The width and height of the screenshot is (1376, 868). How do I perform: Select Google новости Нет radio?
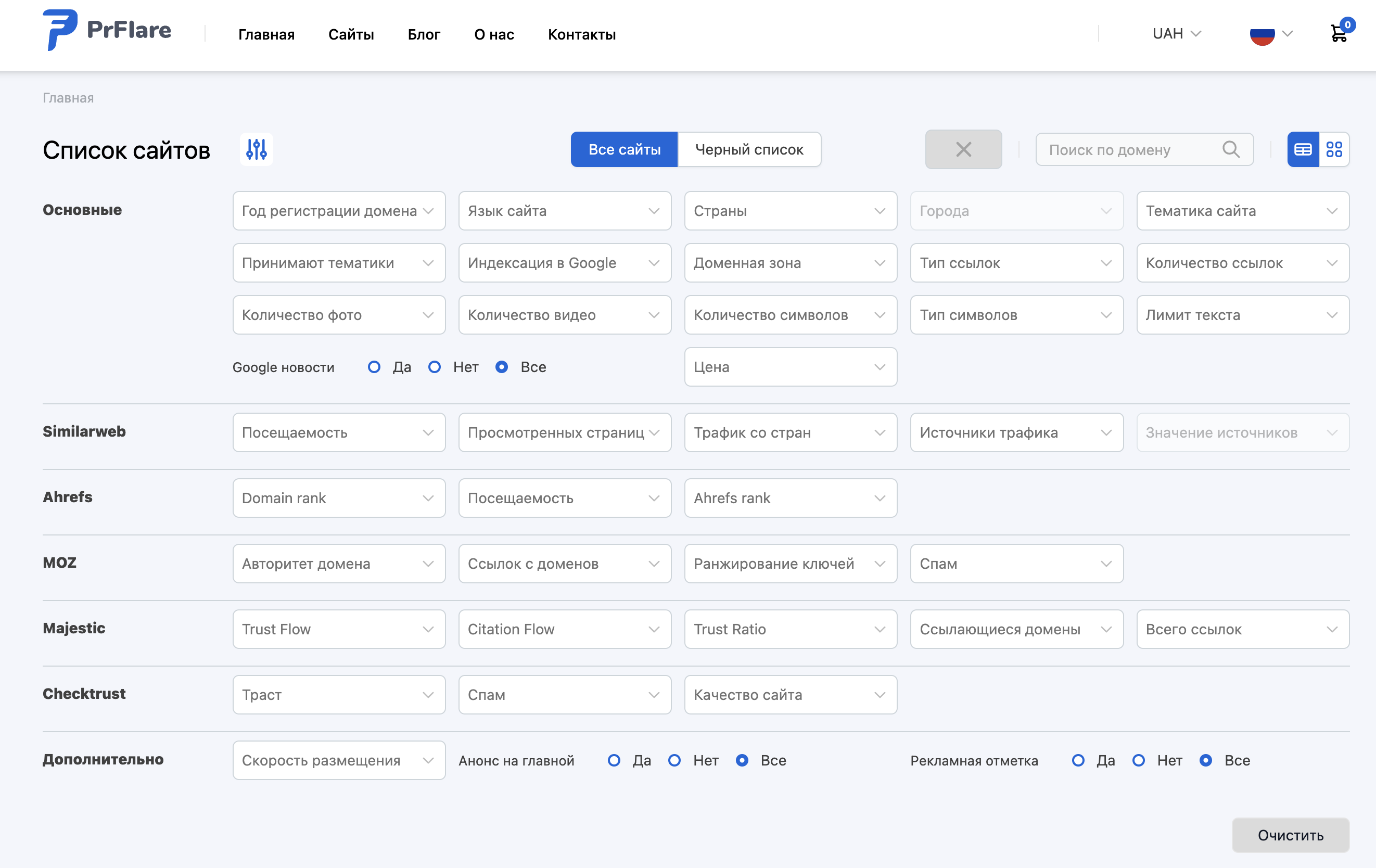(434, 367)
